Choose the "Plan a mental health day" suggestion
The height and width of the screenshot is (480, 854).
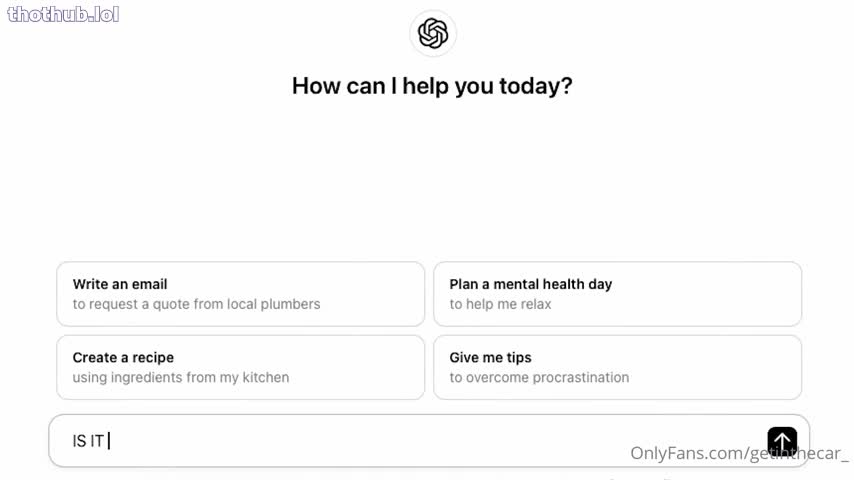tap(617, 294)
